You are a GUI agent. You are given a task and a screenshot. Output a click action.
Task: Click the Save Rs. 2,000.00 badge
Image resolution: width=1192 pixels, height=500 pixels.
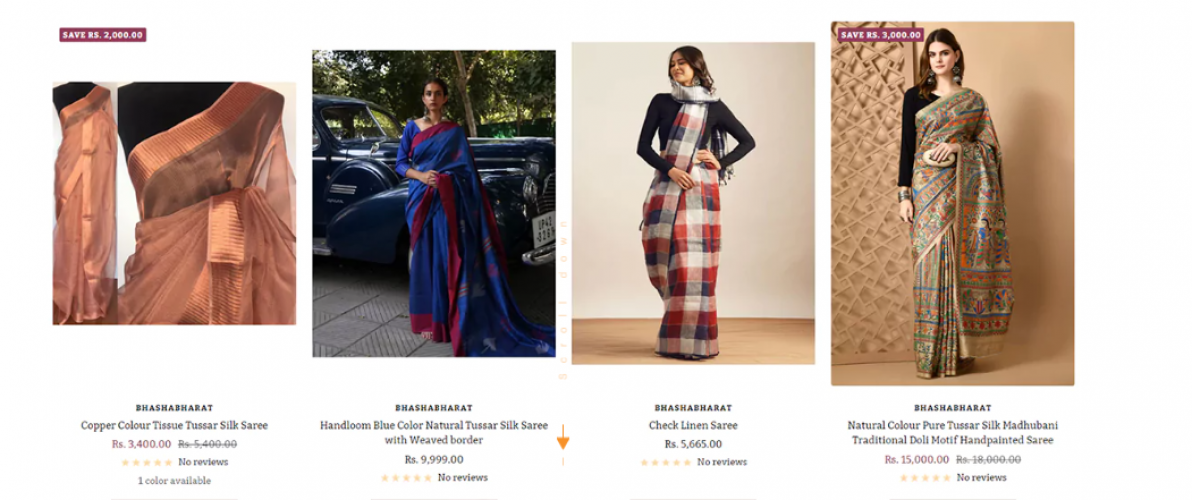(x=103, y=35)
